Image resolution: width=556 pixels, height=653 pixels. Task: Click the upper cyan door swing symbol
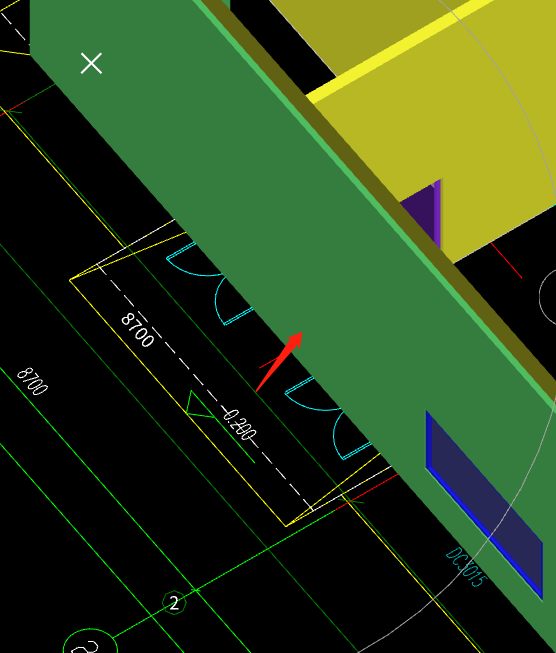coord(210,283)
